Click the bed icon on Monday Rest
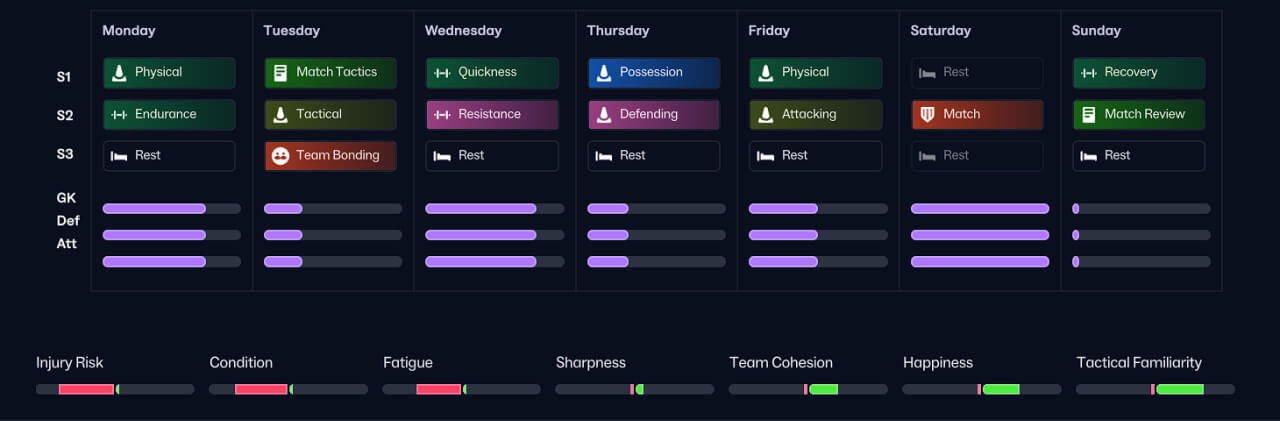Image resolution: width=1280 pixels, height=421 pixels. click(119, 156)
